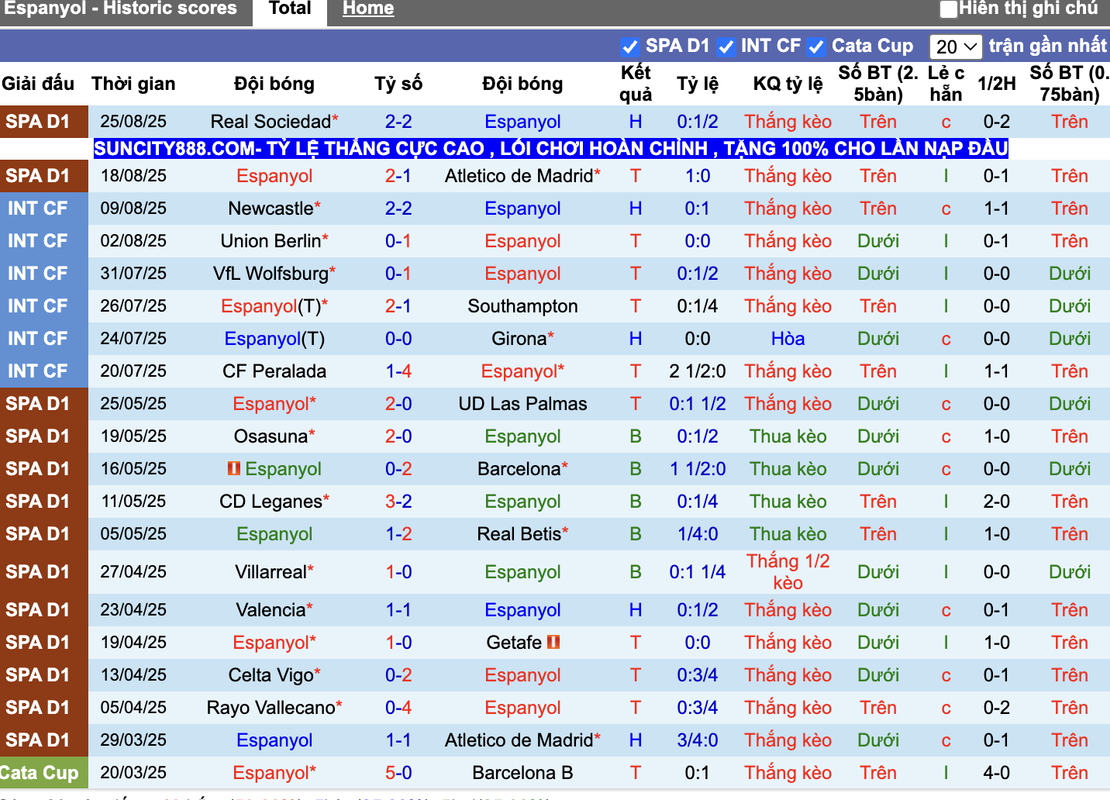The height and width of the screenshot is (800, 1110).
Task: Click the KQ tỷ lệ column header
Action: (787, 84)
